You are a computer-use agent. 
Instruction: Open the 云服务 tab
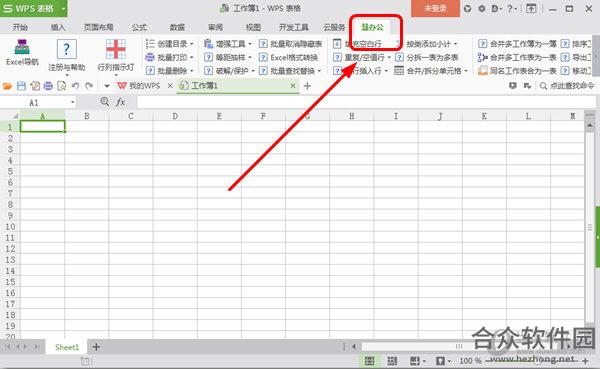tap(334, 27)
